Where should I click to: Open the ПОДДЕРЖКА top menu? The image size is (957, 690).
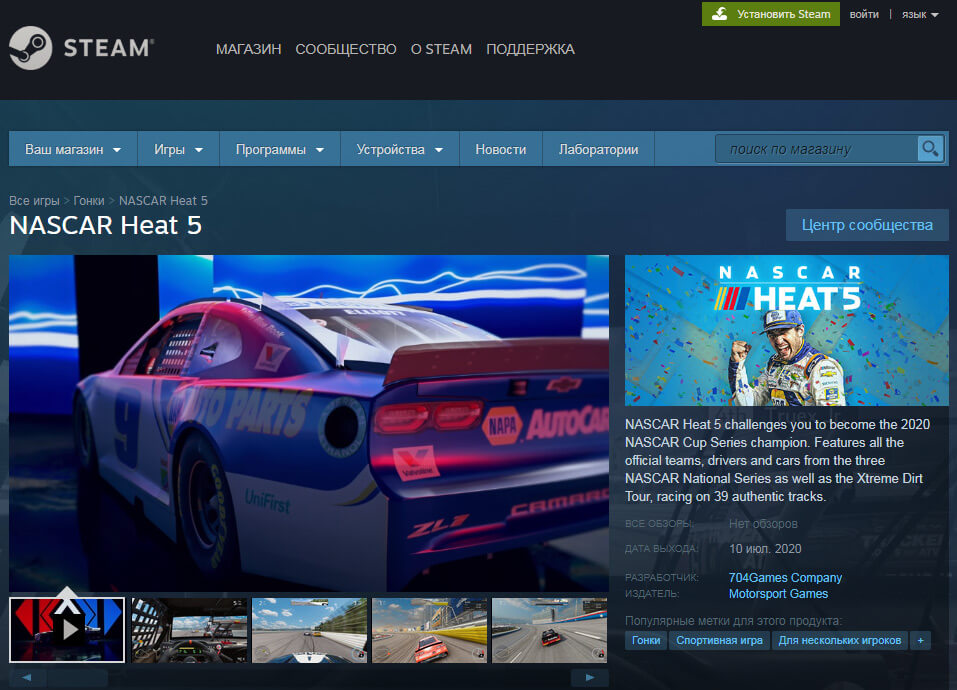click(530, 49)
